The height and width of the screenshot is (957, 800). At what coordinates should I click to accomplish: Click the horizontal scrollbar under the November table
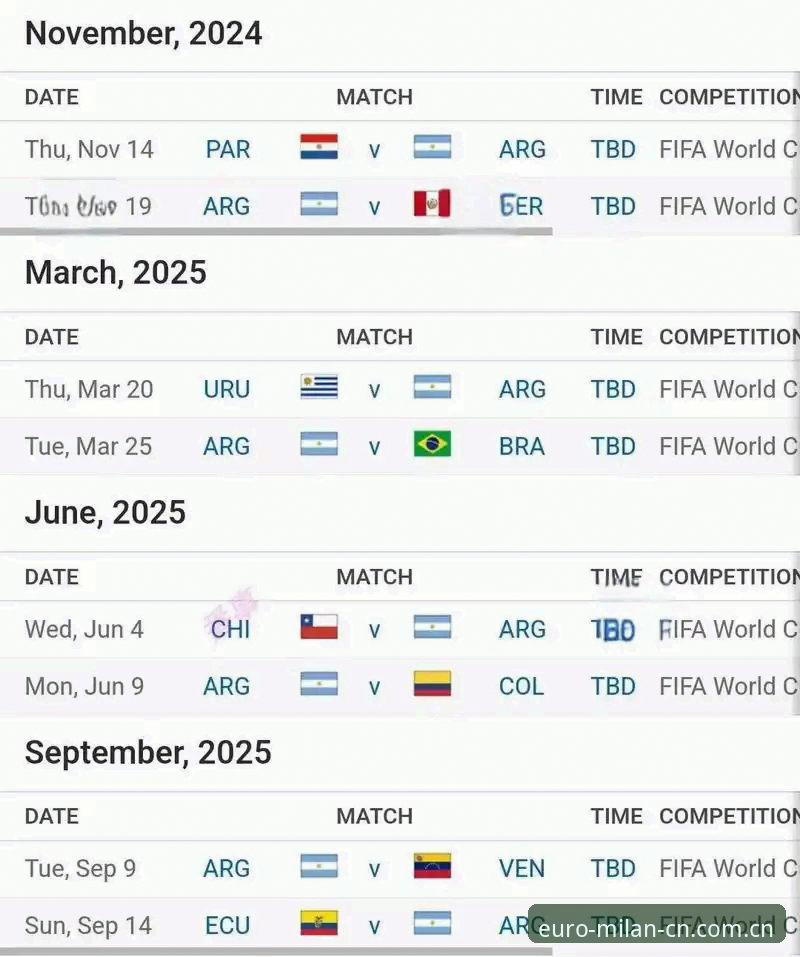coord(276,231)
